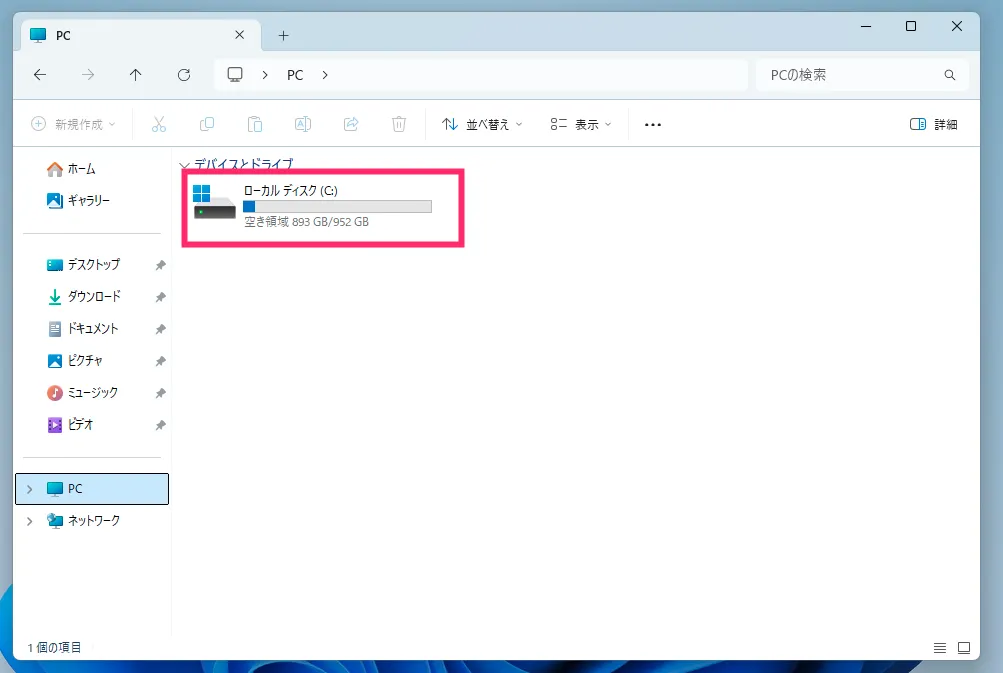This screenshot has height=673, width=1003.
Task: Toggle the 詳細 details pane
Action: (x=933, y=124)
